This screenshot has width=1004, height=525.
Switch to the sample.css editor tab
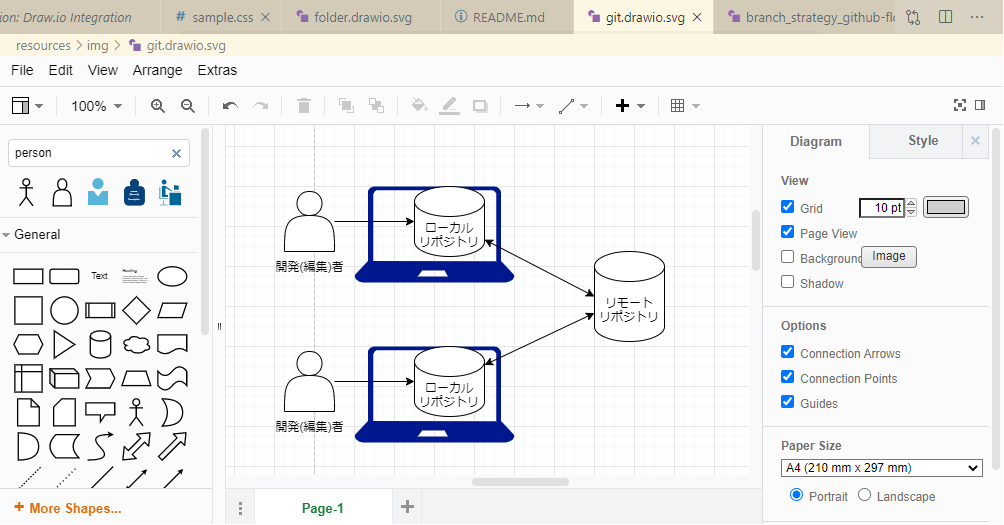click(x=223, y=17)
